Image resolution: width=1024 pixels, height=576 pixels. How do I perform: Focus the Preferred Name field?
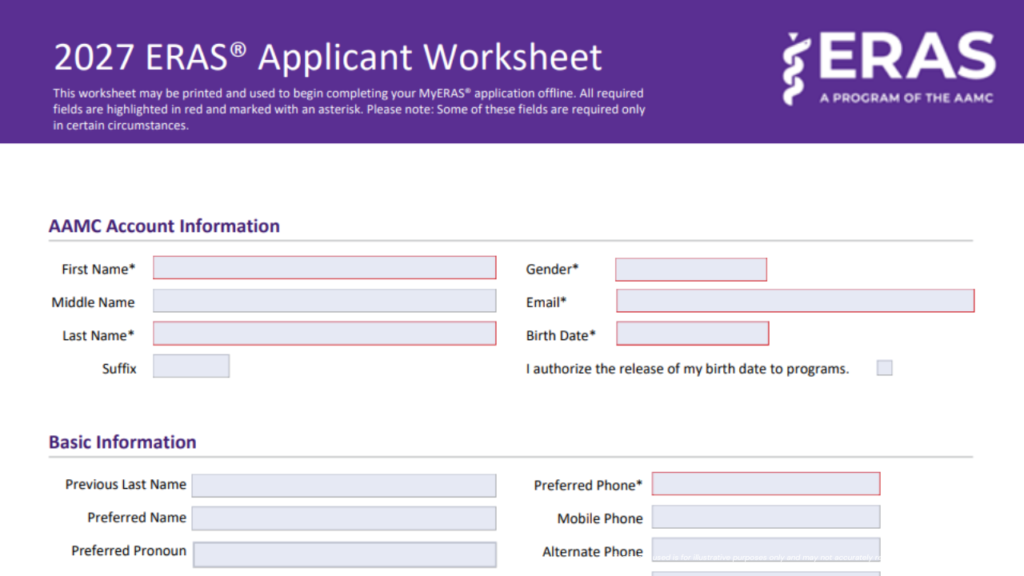pyautogui.click(x=344, y=519)
